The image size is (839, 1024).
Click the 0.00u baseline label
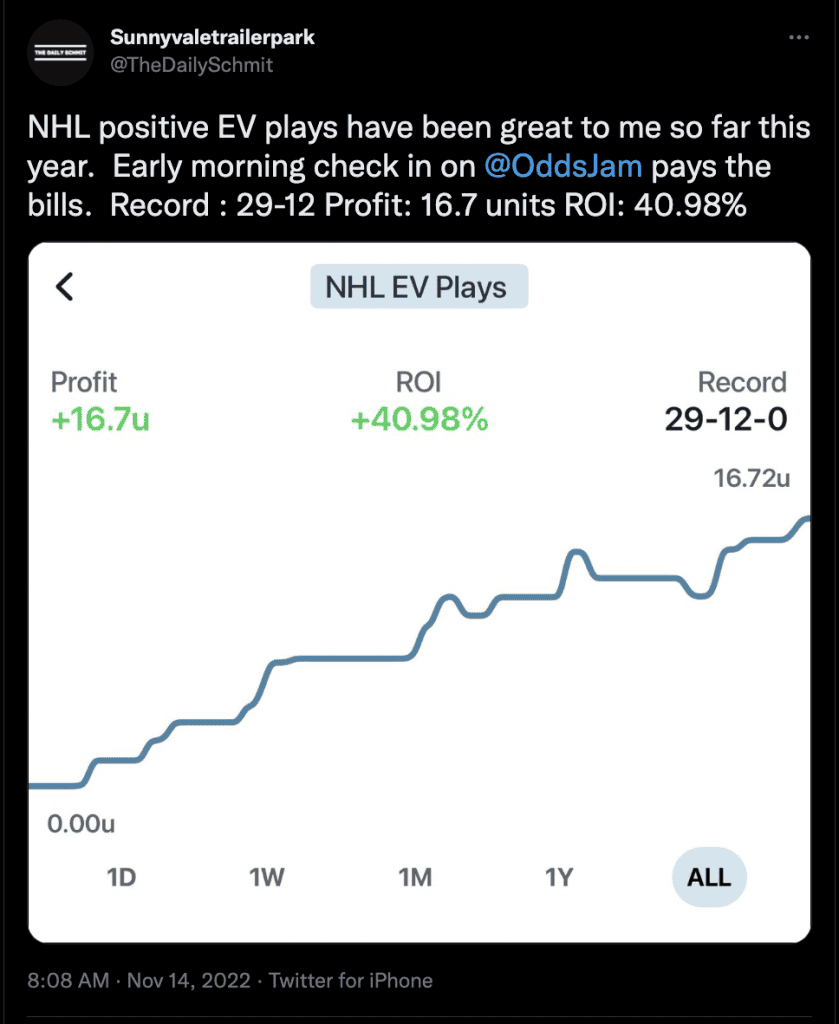click(x=81, y=824)
